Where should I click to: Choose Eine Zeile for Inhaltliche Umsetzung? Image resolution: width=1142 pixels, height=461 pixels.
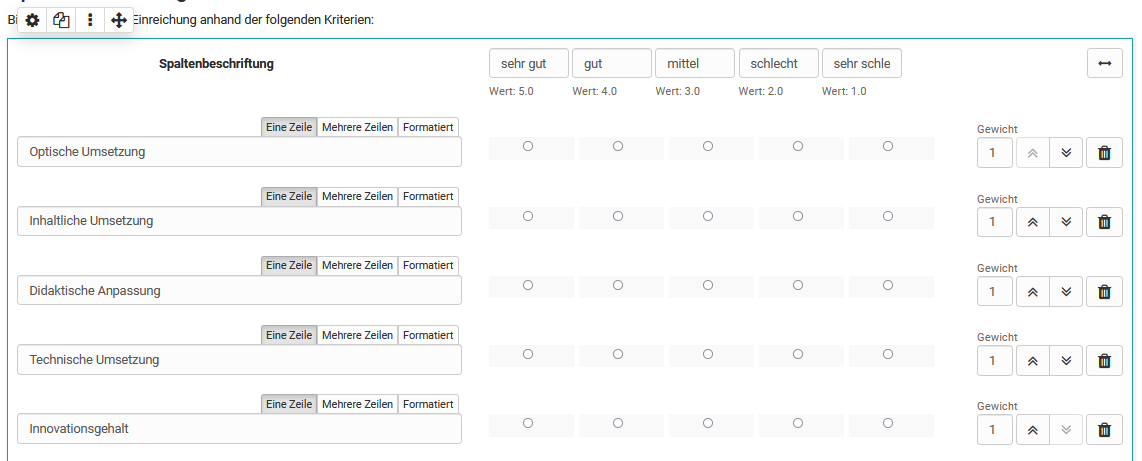(x=289, y=197)
